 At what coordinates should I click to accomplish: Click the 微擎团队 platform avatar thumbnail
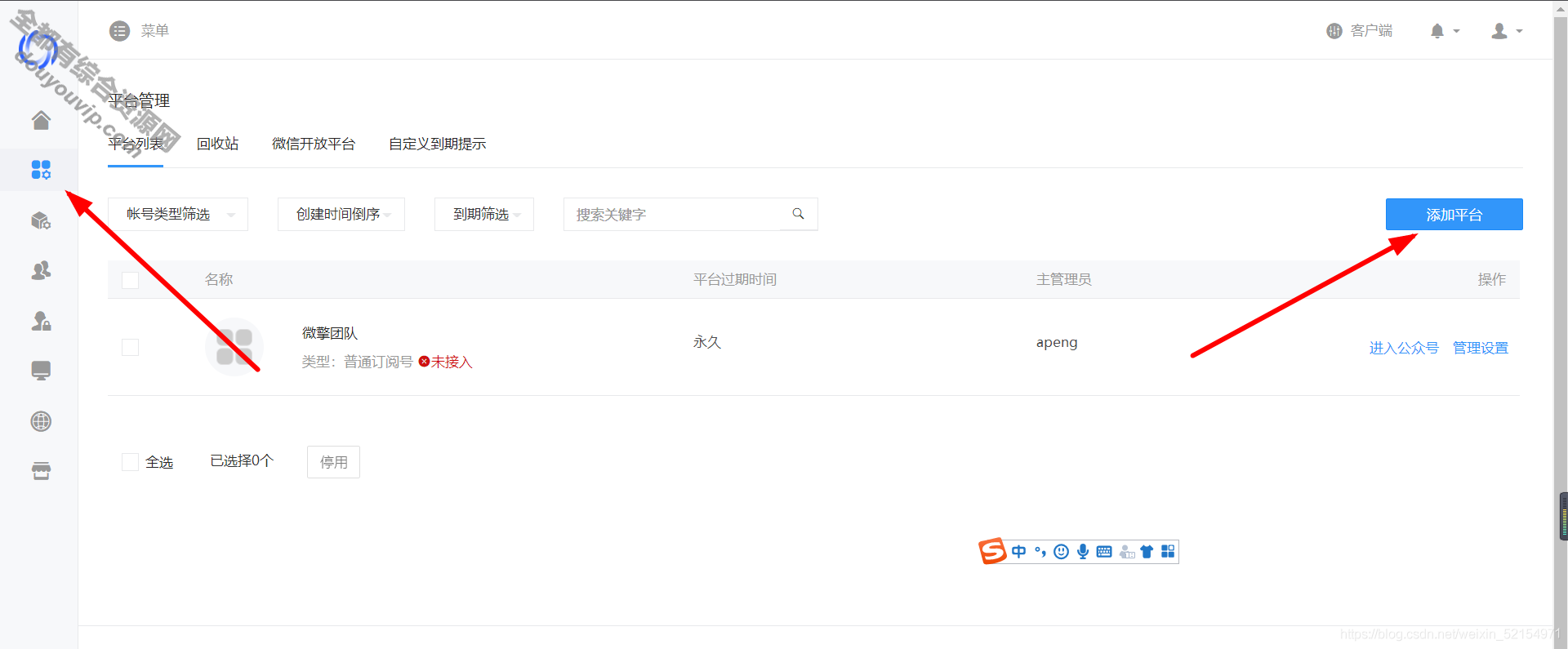234,347
